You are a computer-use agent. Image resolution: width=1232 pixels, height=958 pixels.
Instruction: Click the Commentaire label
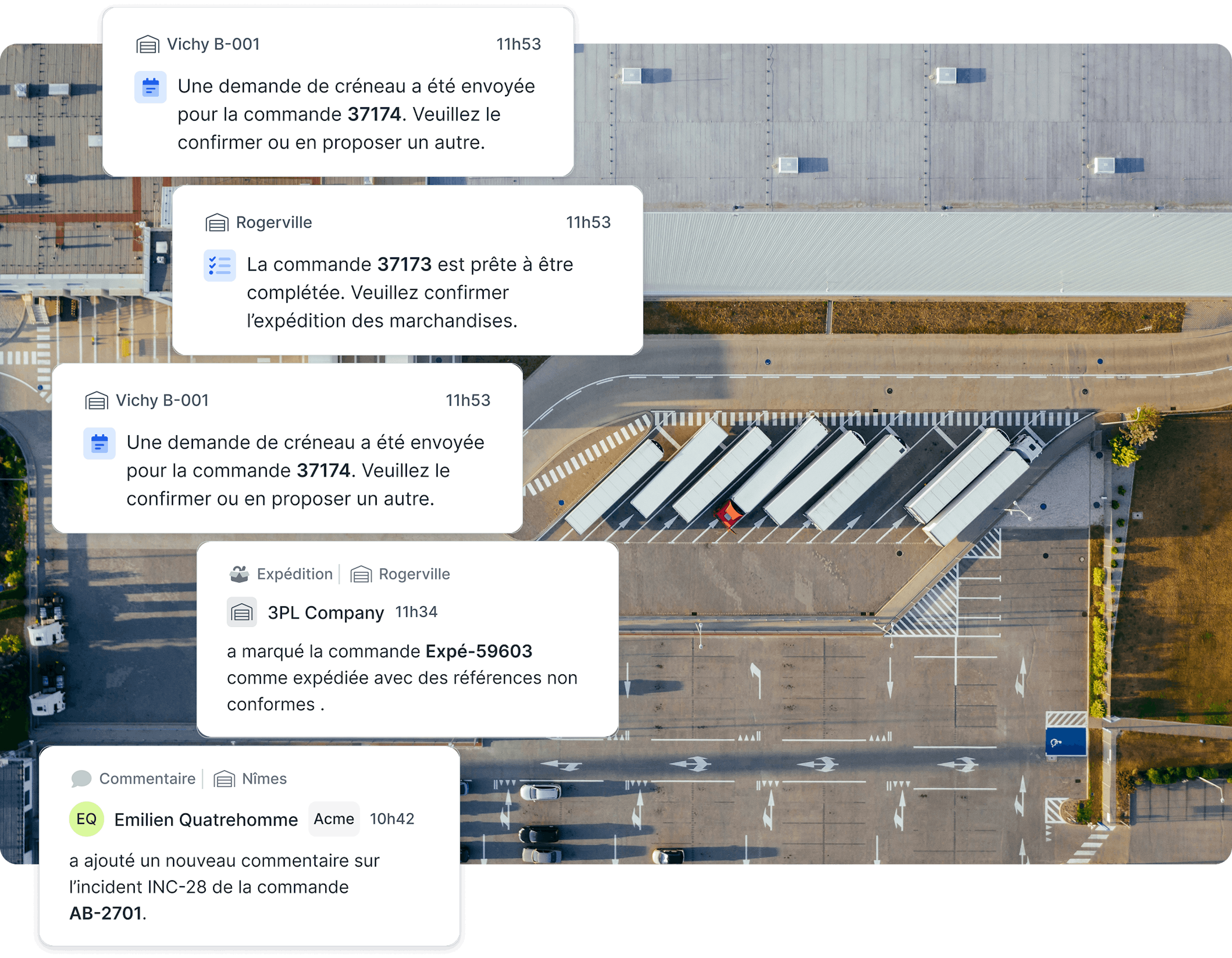coord(148,779)
